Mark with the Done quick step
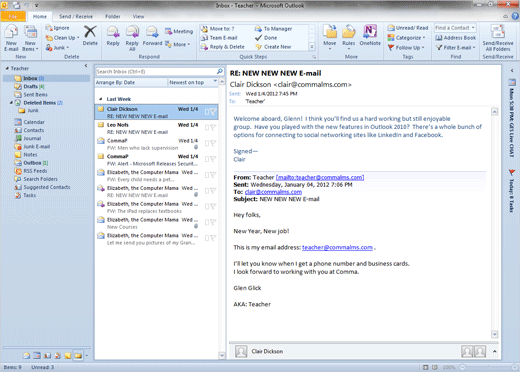 [x=266, y=38]
